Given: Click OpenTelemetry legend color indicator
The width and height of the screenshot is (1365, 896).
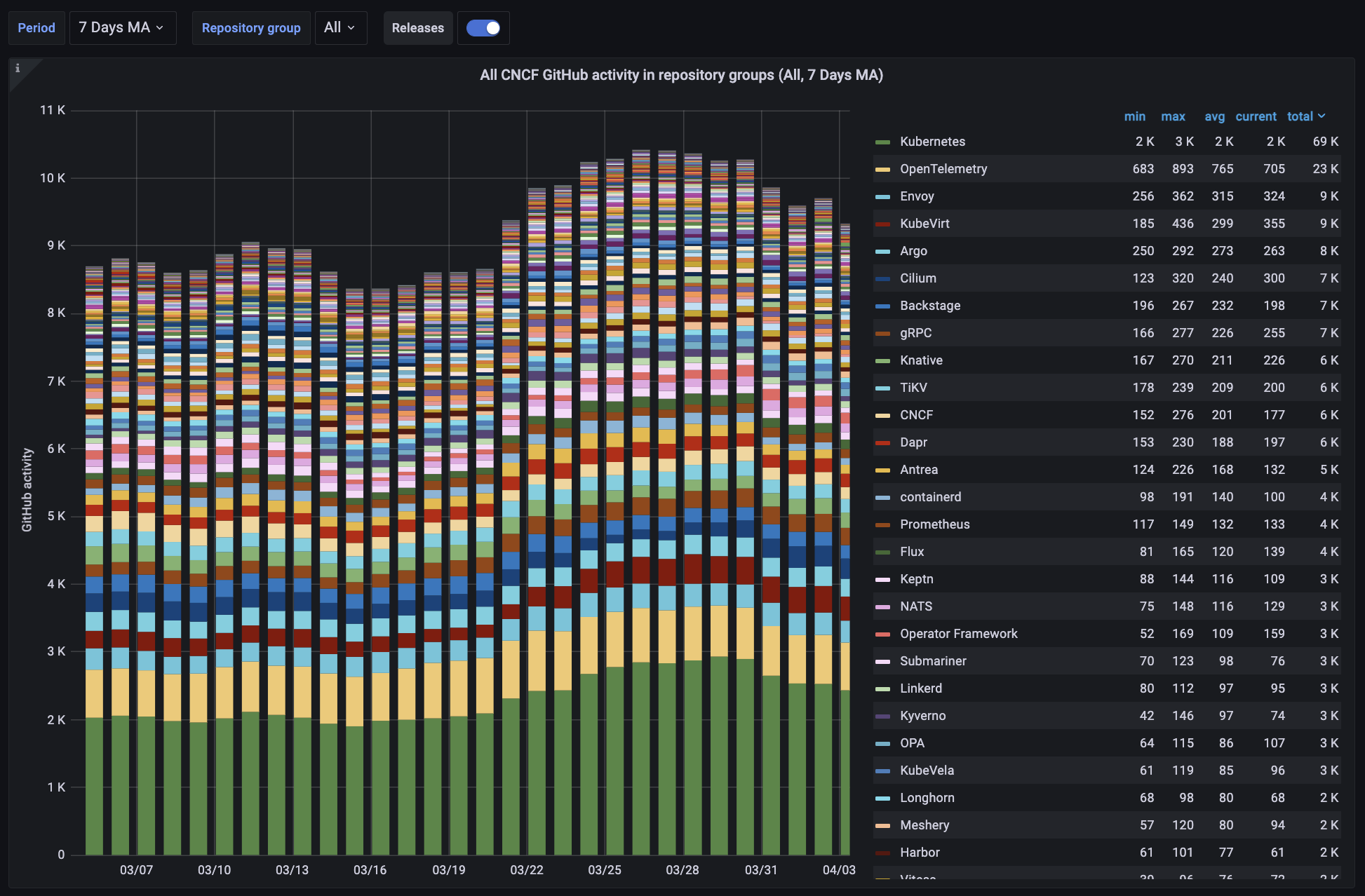Looking at the screenshot, I should tap(882, 170).
